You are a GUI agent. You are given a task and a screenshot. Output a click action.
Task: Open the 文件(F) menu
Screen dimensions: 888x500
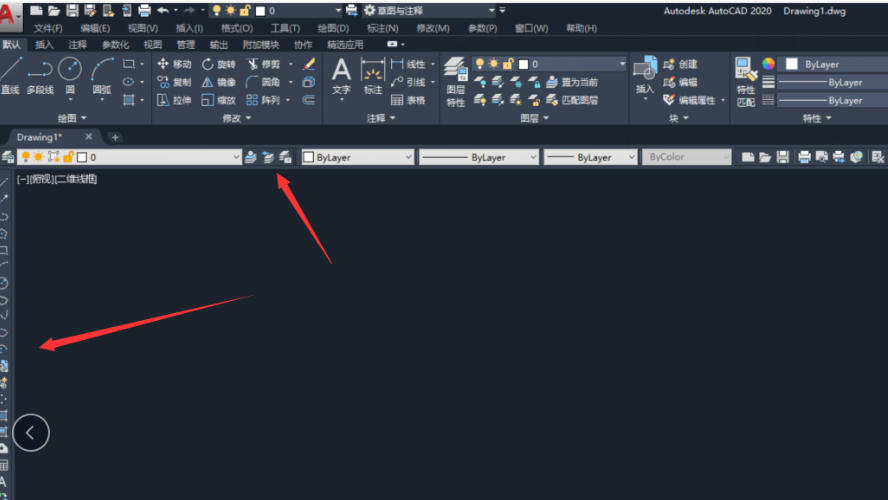point(48,28)
